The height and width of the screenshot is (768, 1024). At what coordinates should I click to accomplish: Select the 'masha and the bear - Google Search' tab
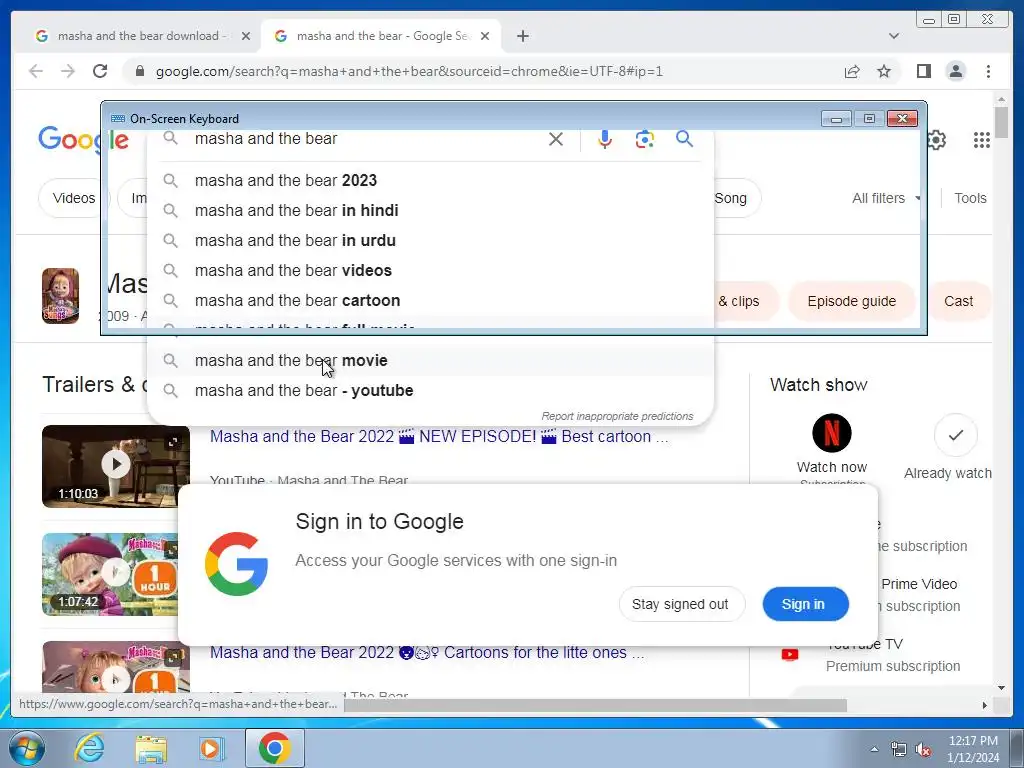pos(382,36)
